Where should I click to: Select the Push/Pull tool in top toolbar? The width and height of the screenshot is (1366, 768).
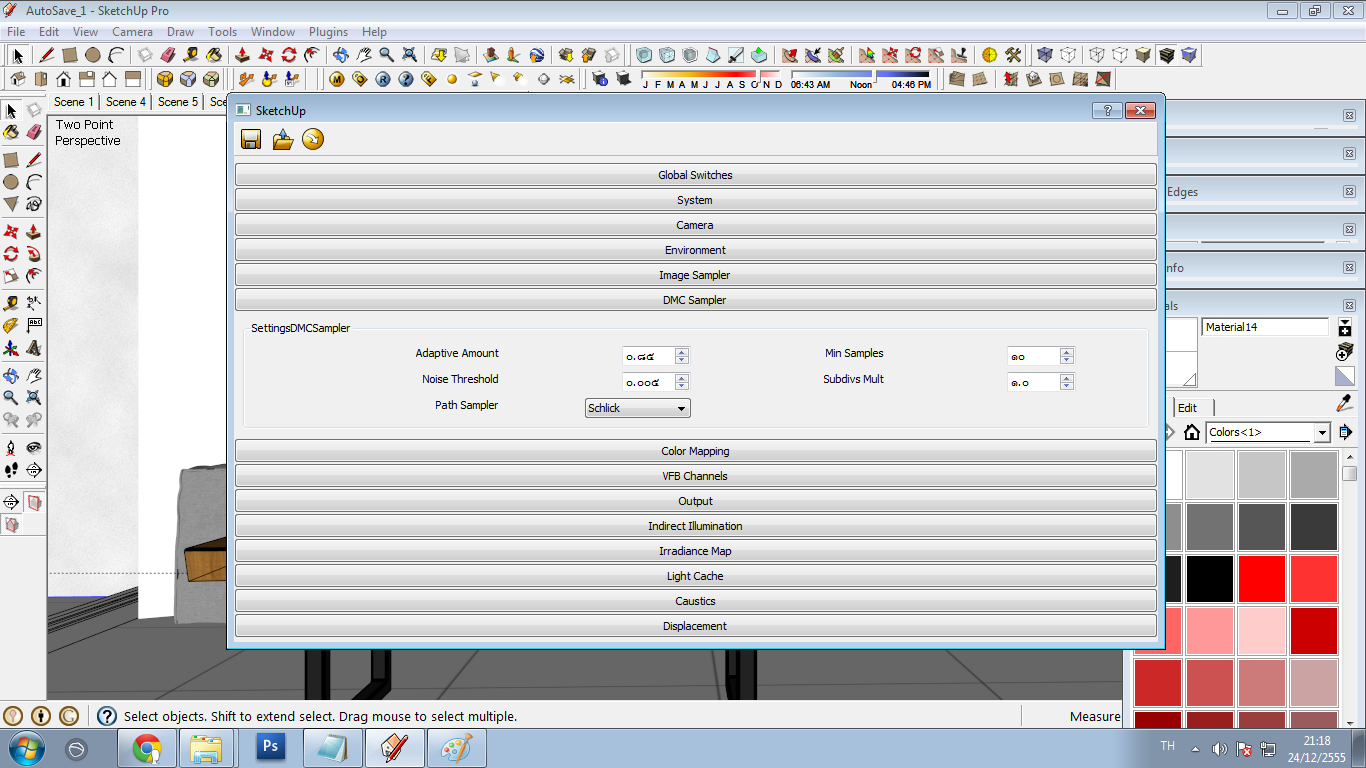(241, 55)
